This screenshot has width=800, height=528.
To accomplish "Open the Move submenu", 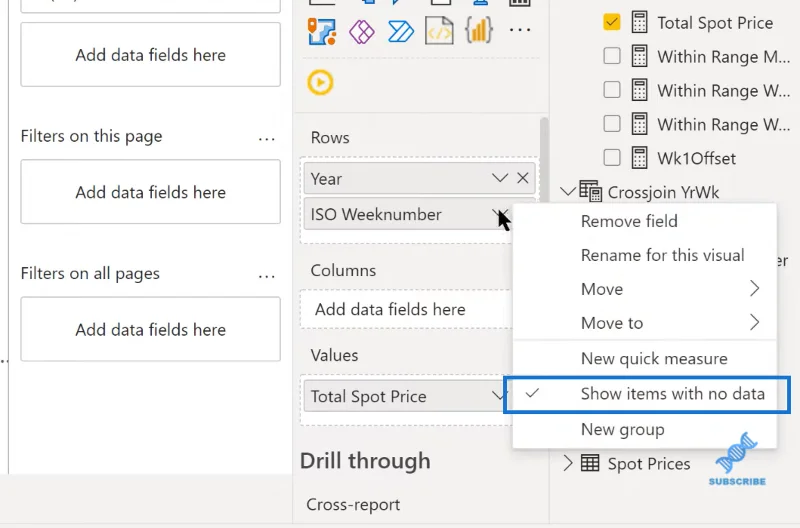I will [645, 289].
